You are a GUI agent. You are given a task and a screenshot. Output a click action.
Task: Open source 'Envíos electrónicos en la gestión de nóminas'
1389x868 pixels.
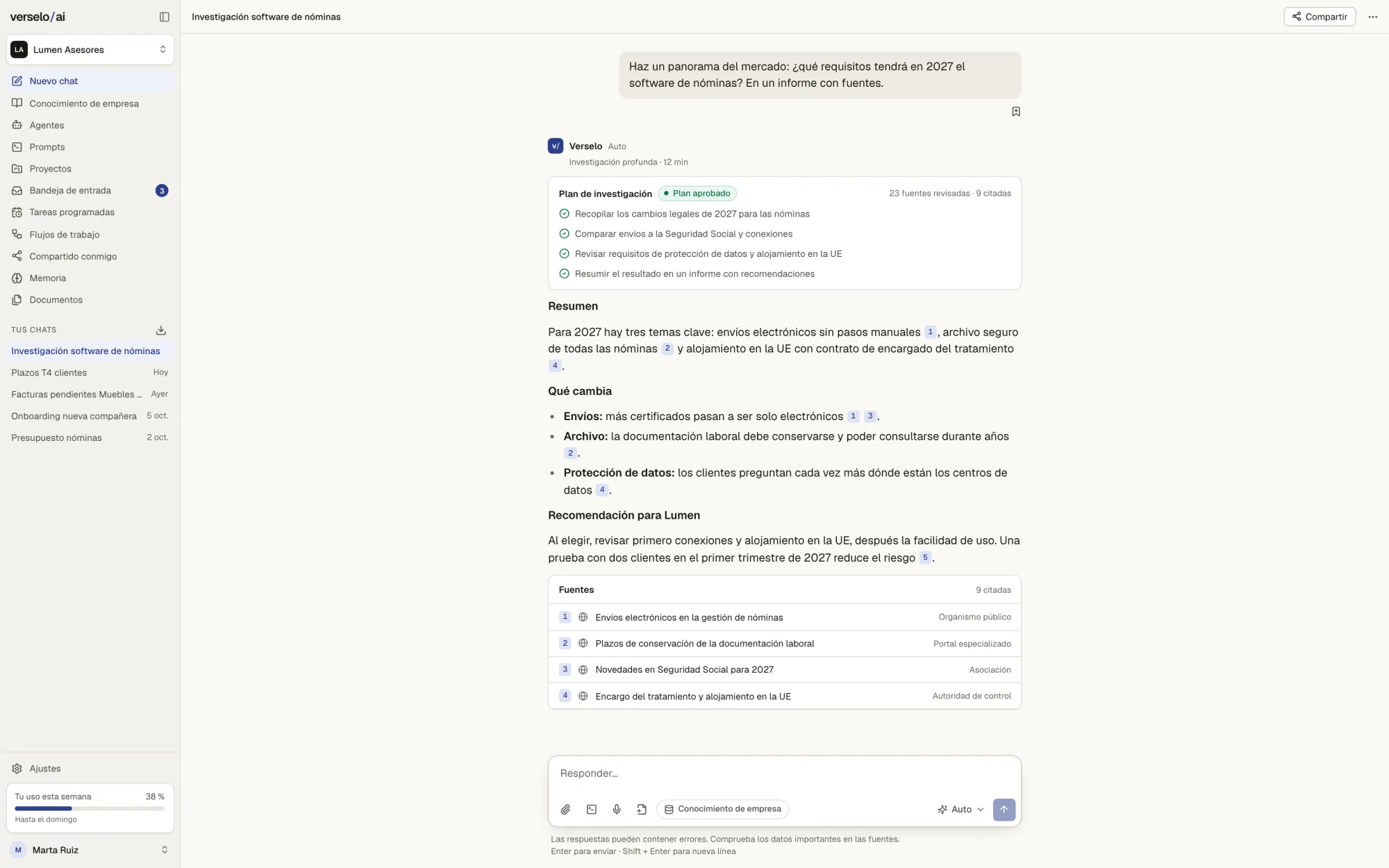tap(785, 617)
